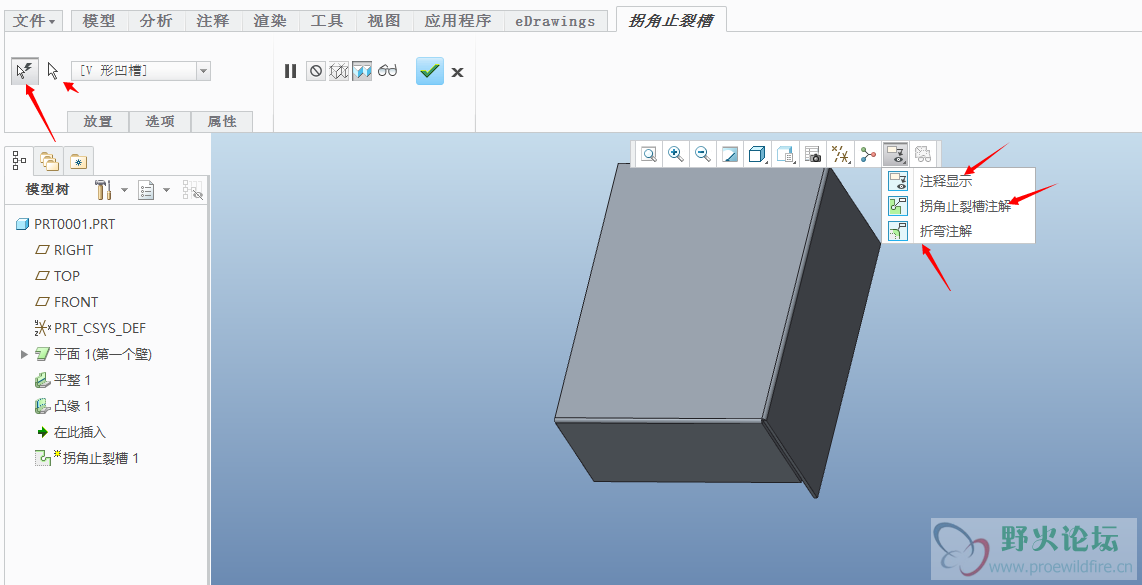Switch to the 视图 ribbon tab
Screen dimensions: 1142x585
384,21
